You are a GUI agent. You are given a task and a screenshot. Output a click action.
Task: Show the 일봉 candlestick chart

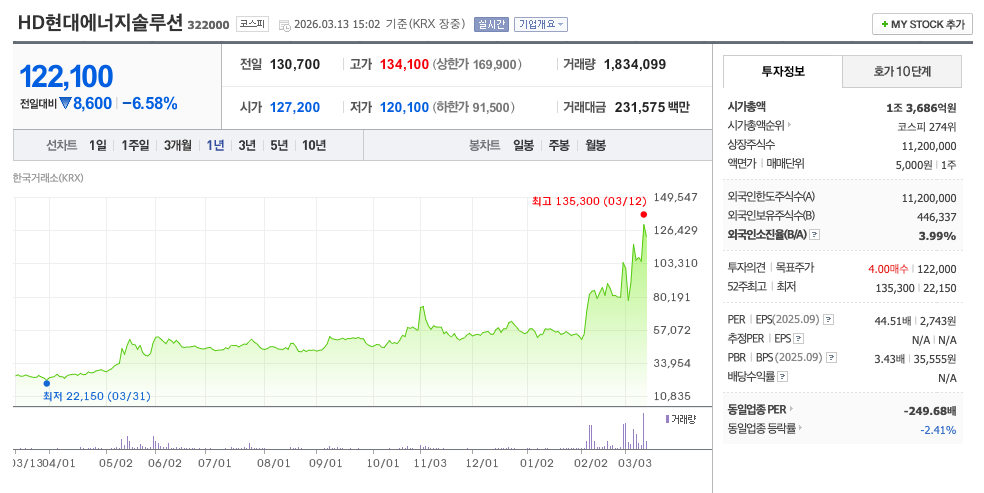click(x=523, y=146)
